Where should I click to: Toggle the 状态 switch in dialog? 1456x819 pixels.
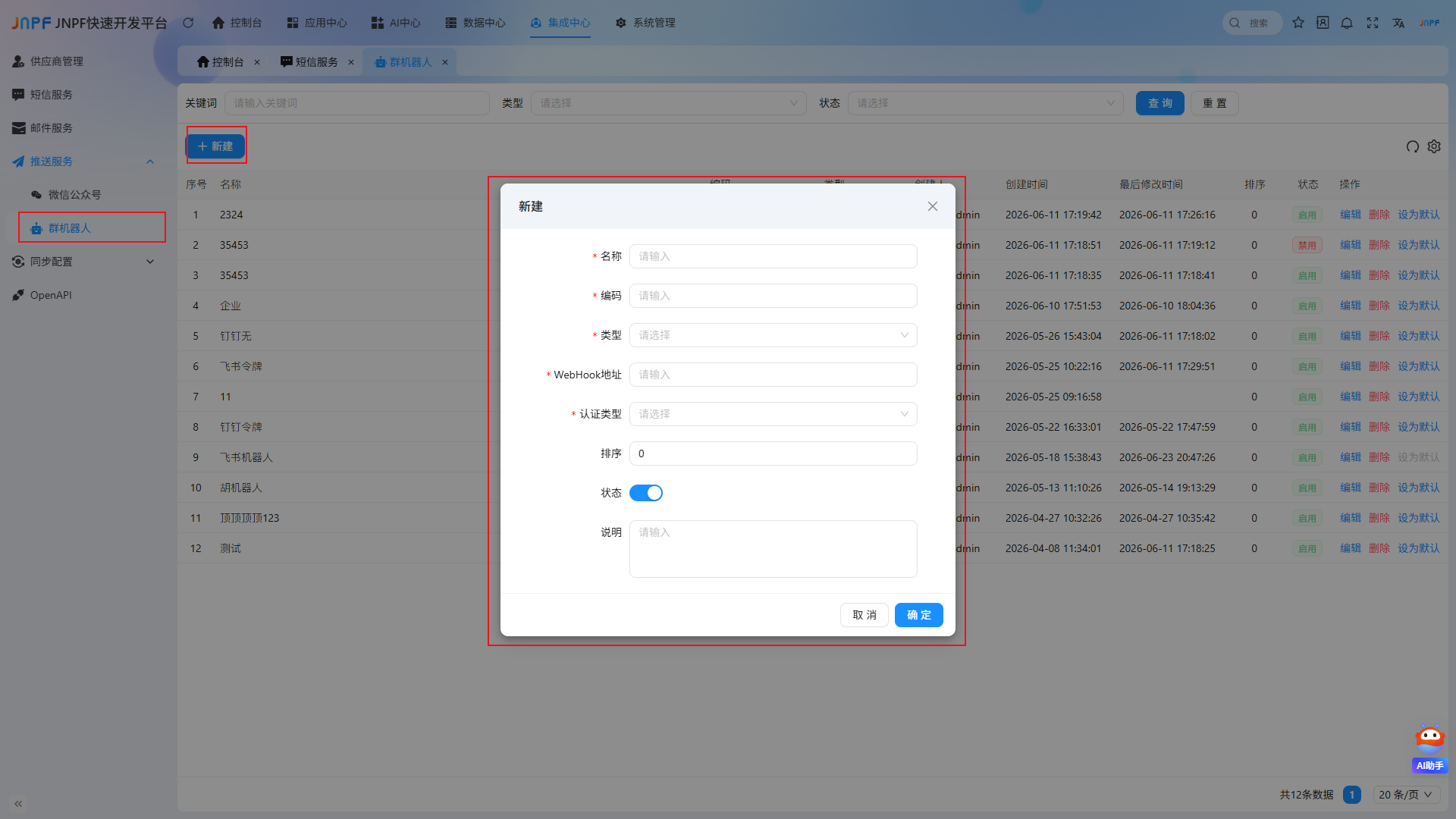click(646, 493)
